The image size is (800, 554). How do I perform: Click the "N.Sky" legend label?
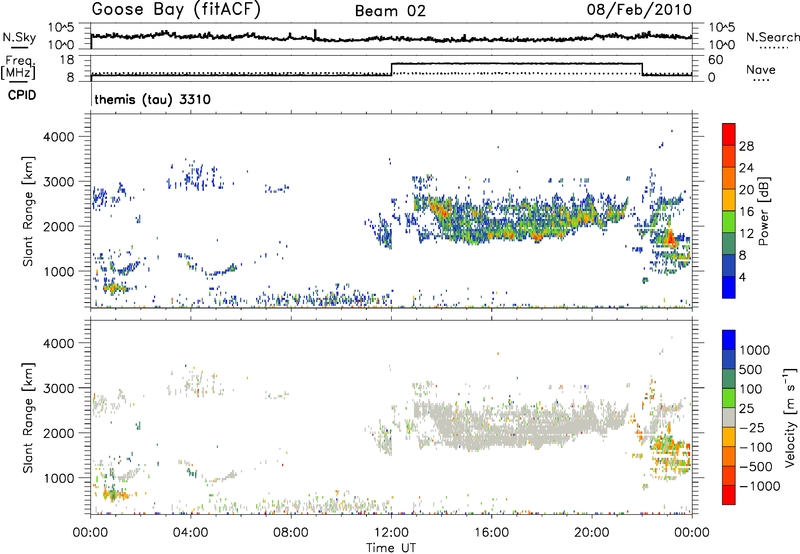[19, 37]
